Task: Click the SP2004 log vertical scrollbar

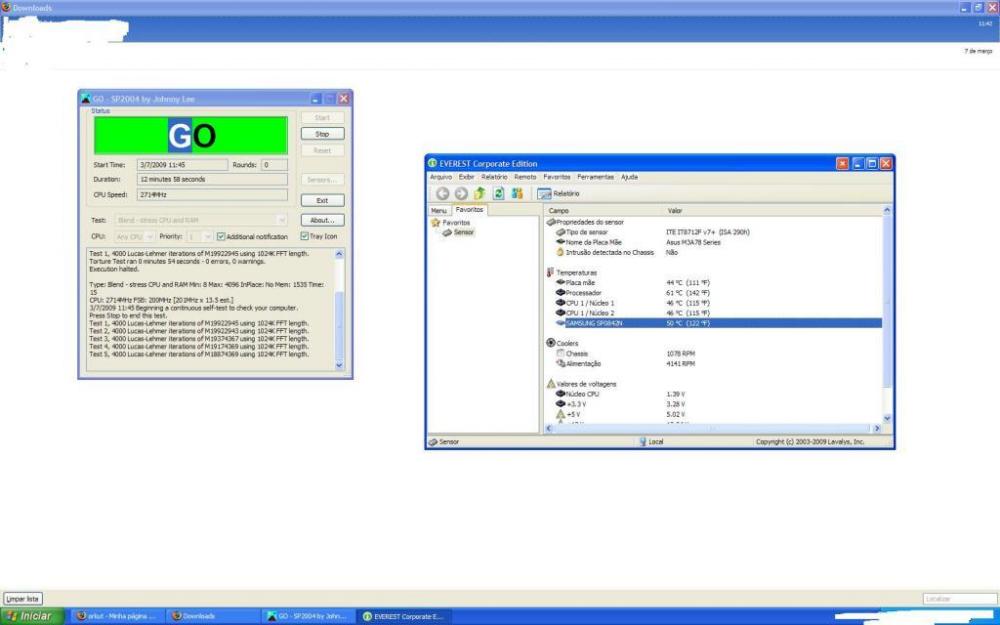Action: point(338,310)
